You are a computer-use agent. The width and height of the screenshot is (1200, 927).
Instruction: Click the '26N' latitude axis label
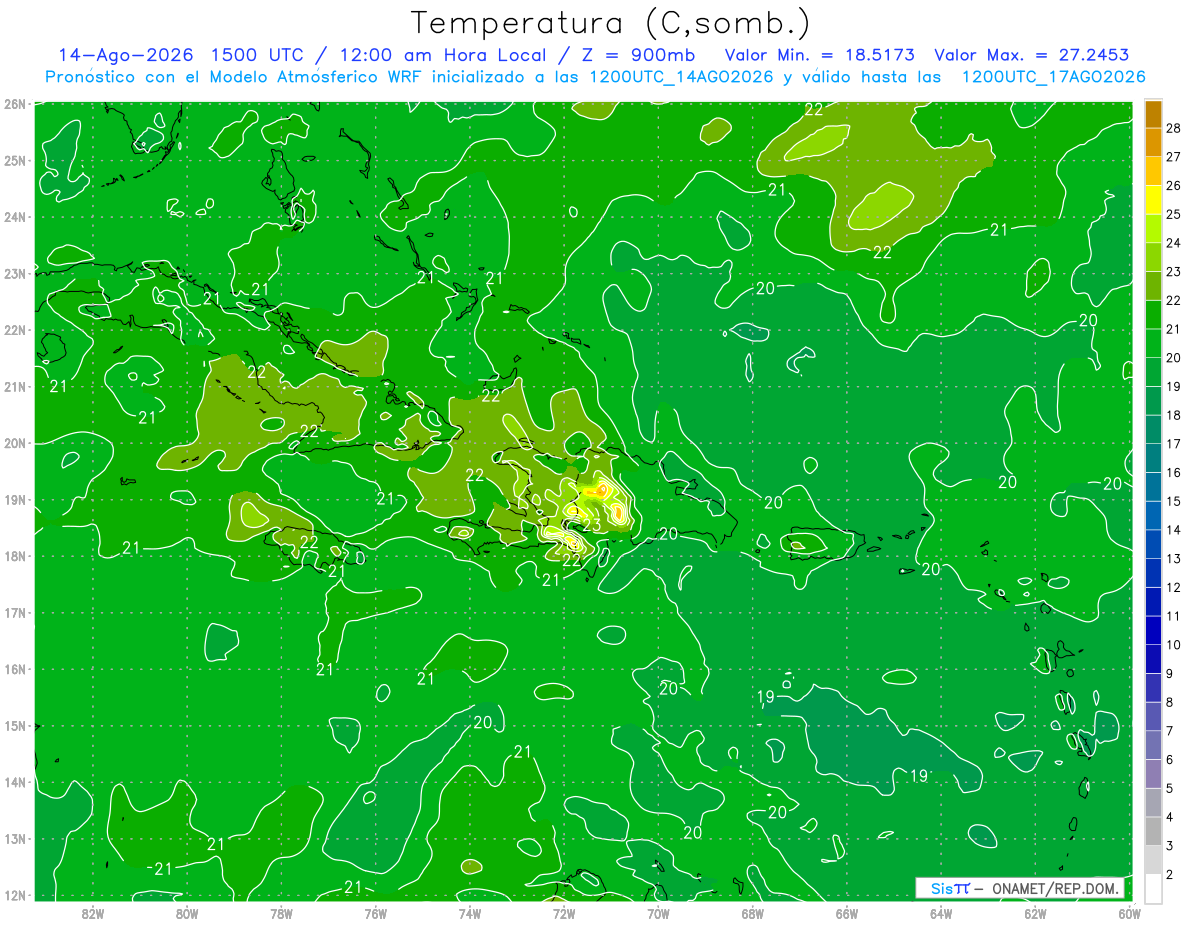[x=14, y=104]
